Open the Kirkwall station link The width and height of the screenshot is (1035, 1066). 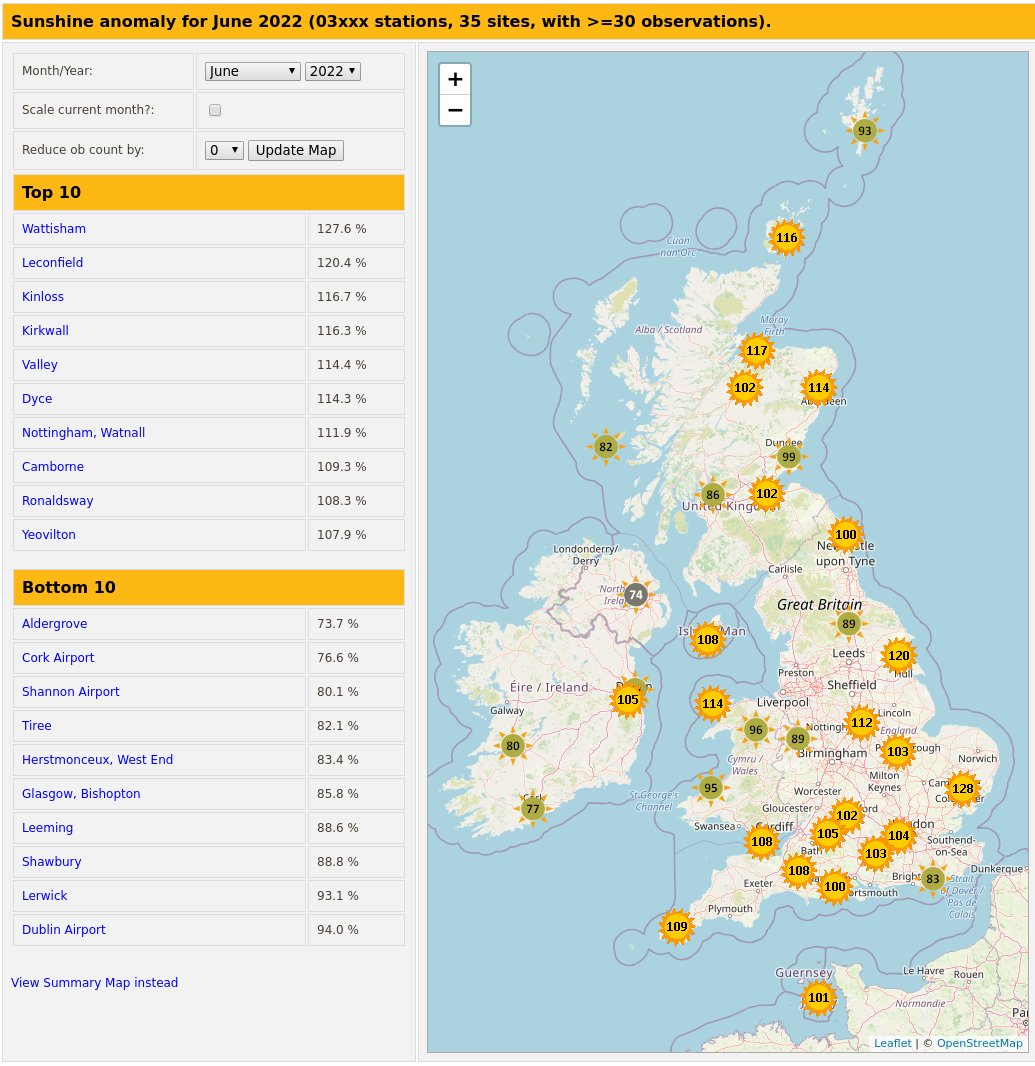[x=45, y=330]
